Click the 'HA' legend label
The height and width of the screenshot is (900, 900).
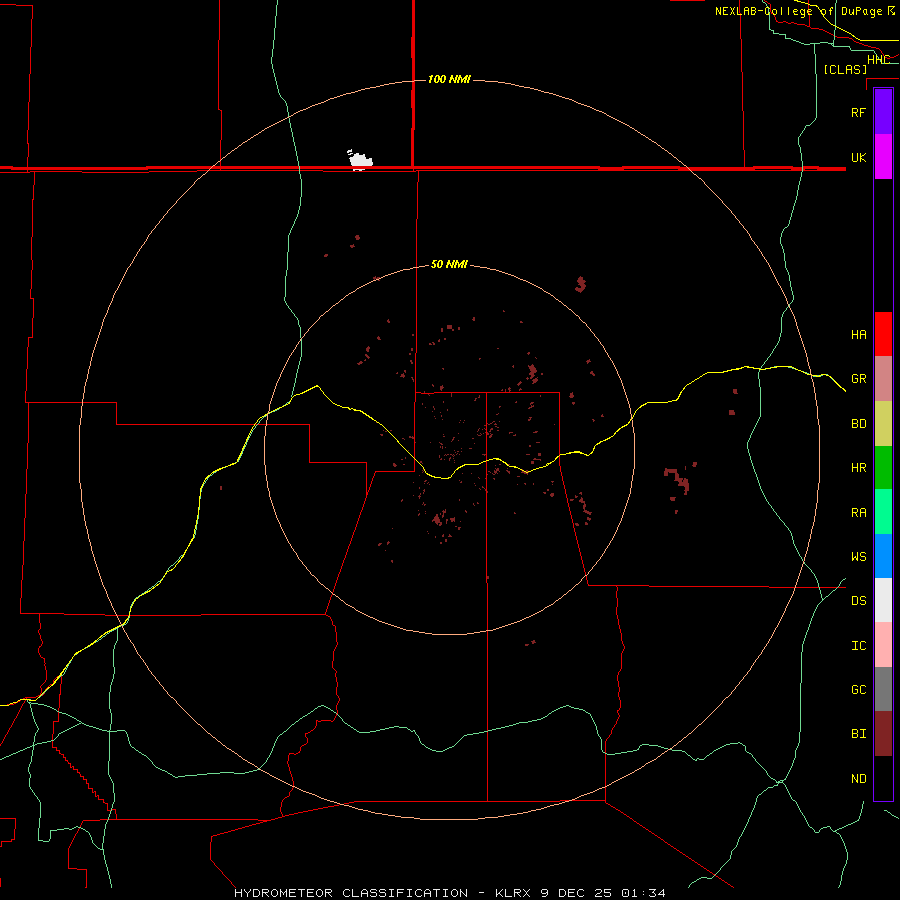(x=858, y=334)
